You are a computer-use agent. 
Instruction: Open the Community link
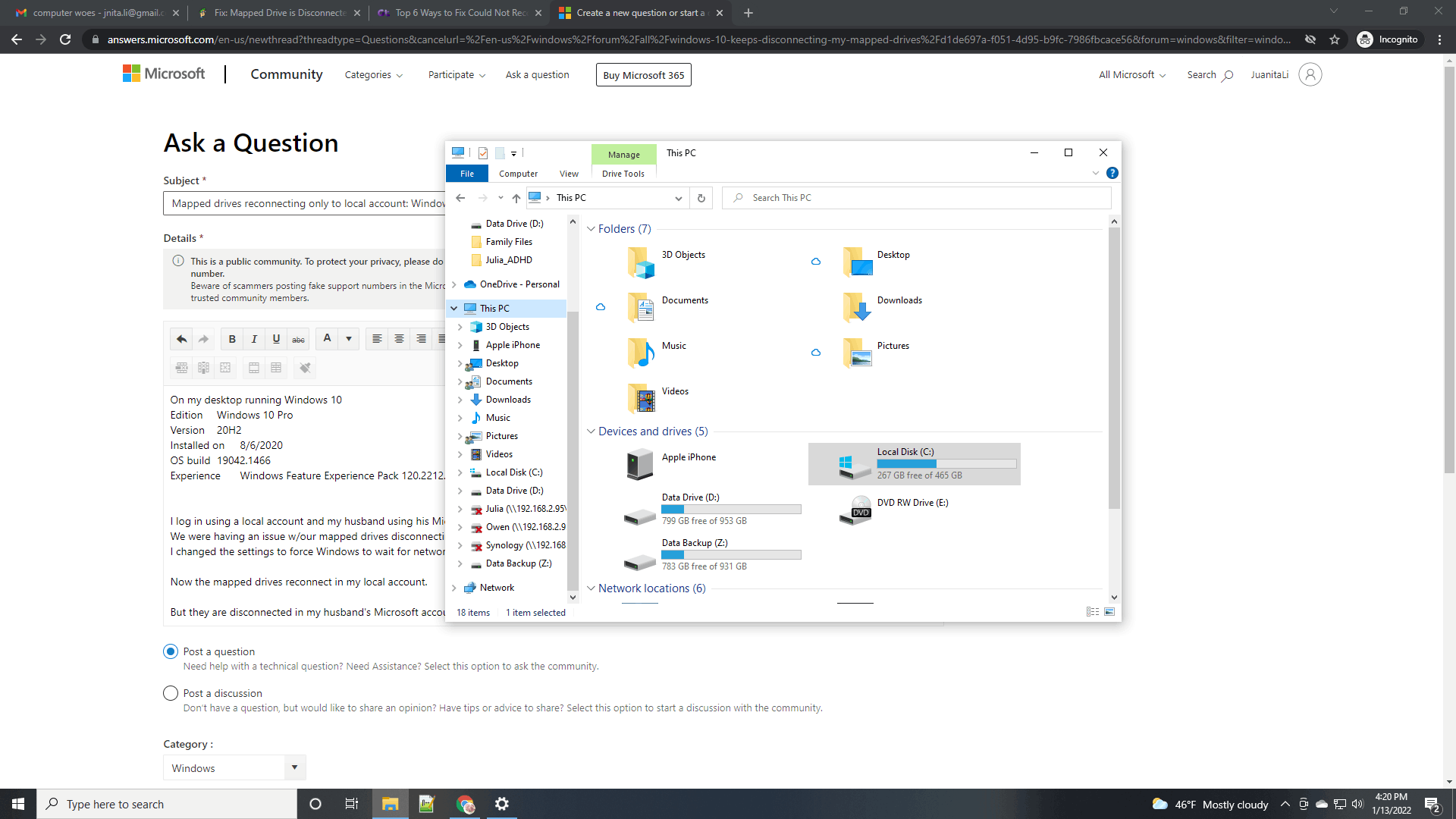coord(287,74)
